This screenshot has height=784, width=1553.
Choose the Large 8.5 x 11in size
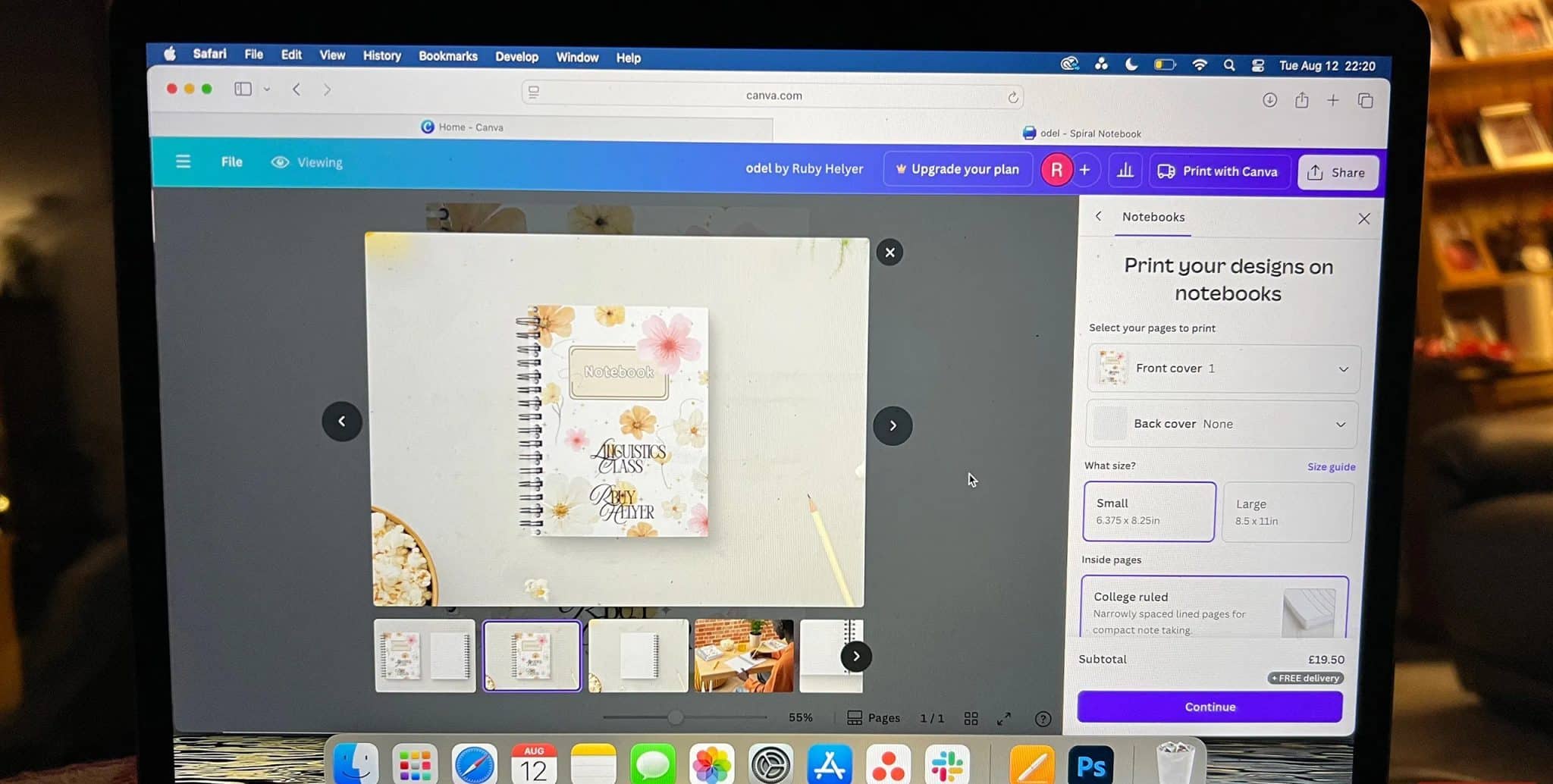(x=1288, y=512)
